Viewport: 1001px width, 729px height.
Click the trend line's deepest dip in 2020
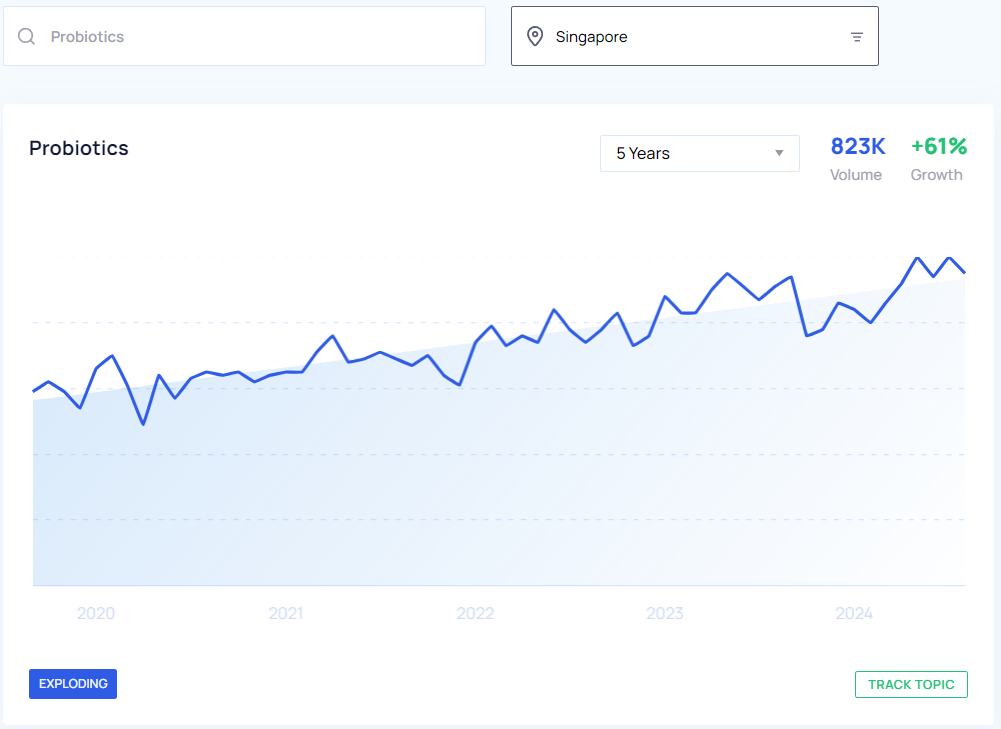(143, 424)
